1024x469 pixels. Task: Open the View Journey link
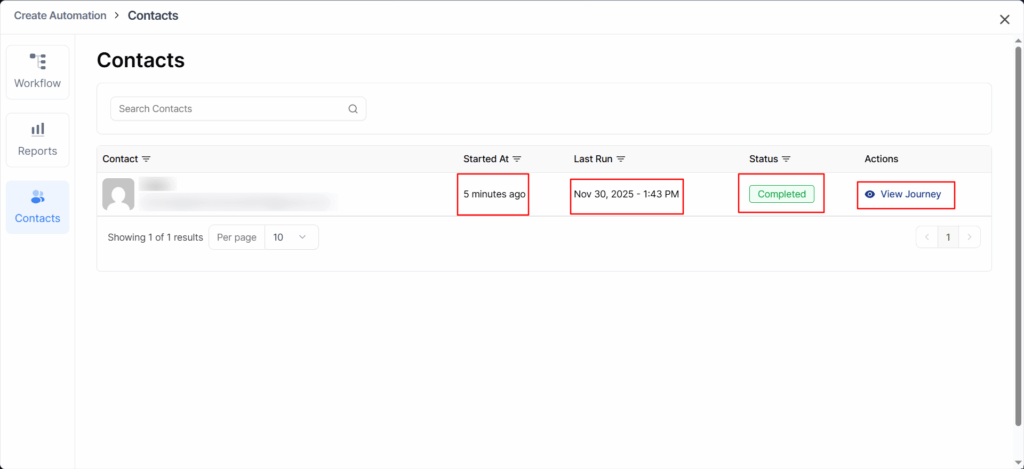pyautogui.click(x=910, y=194)
